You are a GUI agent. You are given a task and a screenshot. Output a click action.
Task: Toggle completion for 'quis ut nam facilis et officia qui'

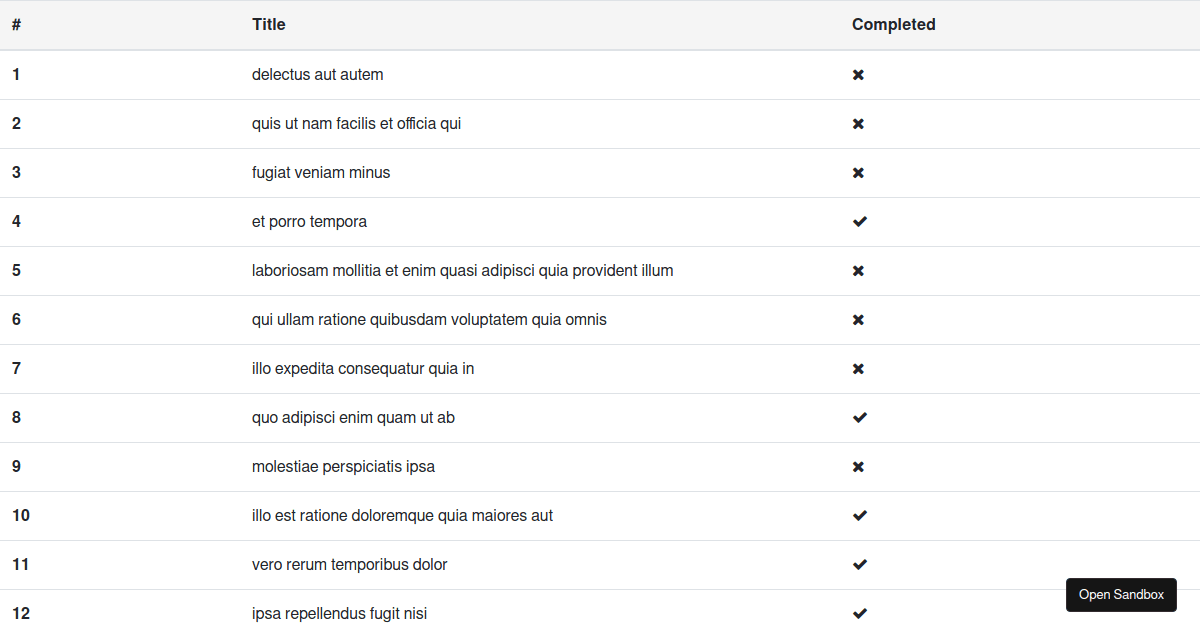tap(858, 123)
